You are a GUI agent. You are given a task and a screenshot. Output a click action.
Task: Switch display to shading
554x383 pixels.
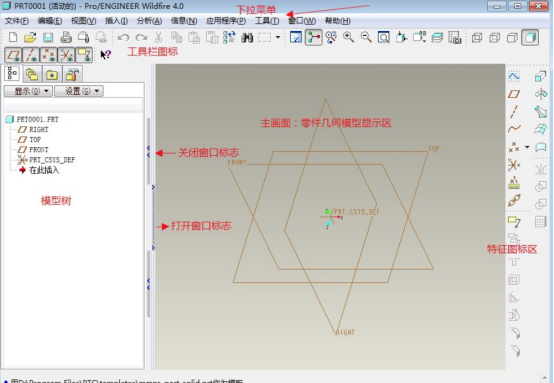530,37
